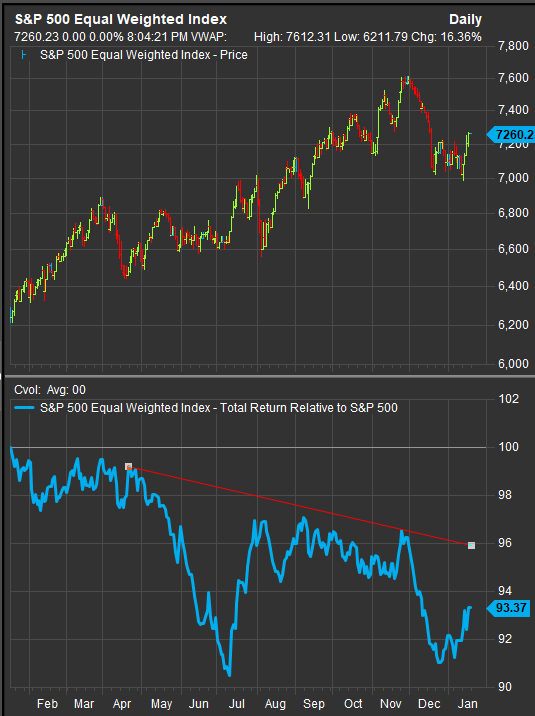Select the trendline start handle near April
Viewport: 535px width, 716px height.
click(129, 467)
